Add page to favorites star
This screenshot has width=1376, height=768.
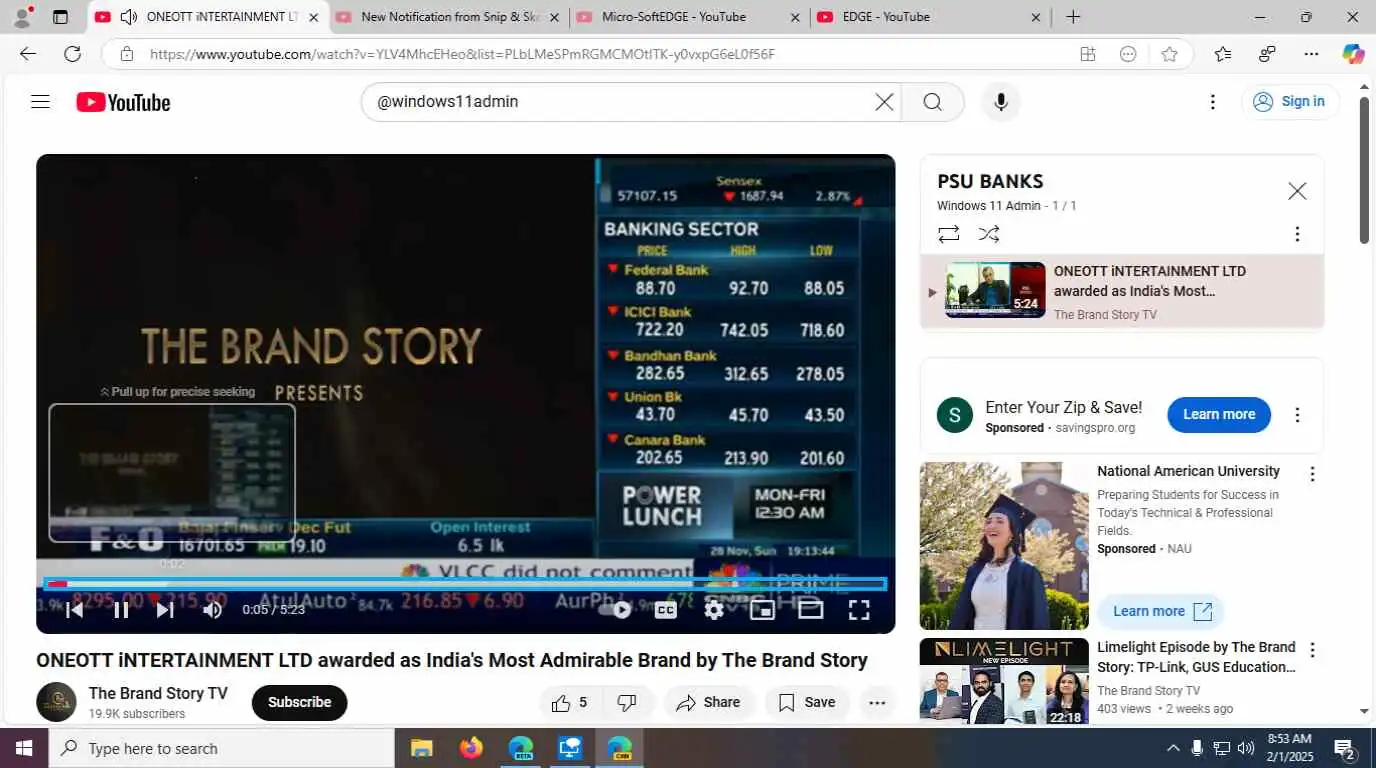pos(1169,54)
